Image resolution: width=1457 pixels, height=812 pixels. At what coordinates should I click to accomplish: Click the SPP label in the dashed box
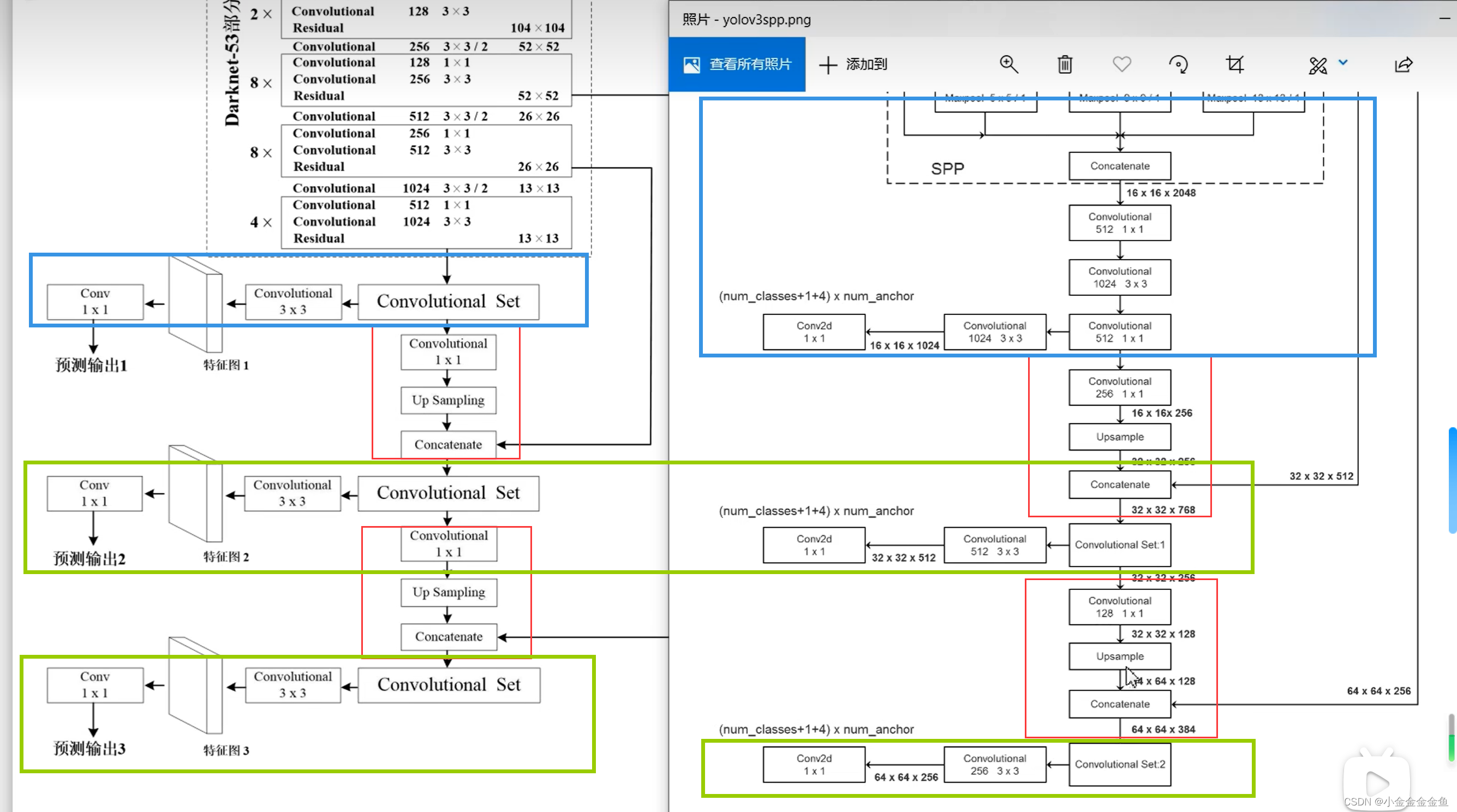pyautogui.click(x=947, y=169)
